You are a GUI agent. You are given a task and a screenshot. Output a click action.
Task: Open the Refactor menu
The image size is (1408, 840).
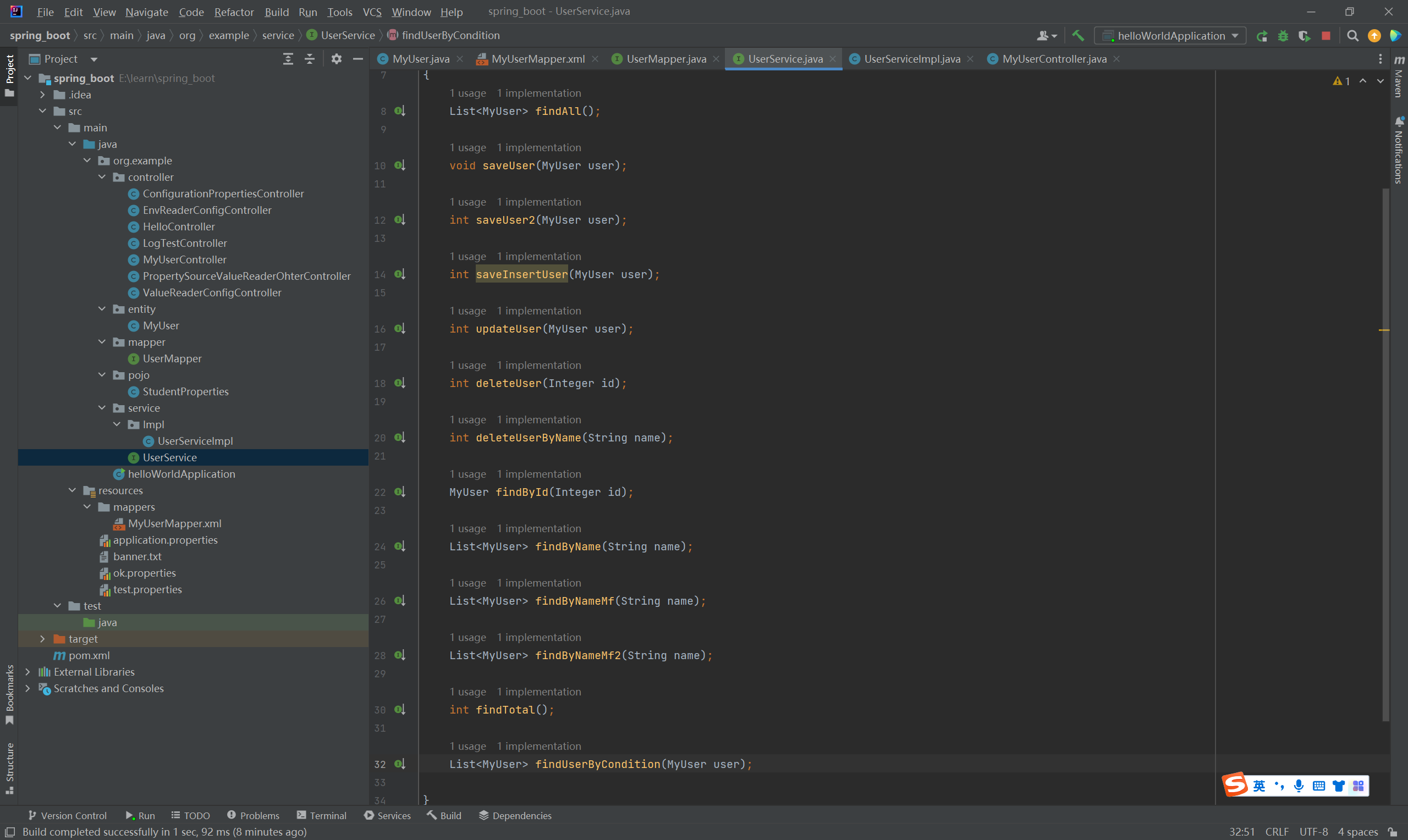click(233, 12)
